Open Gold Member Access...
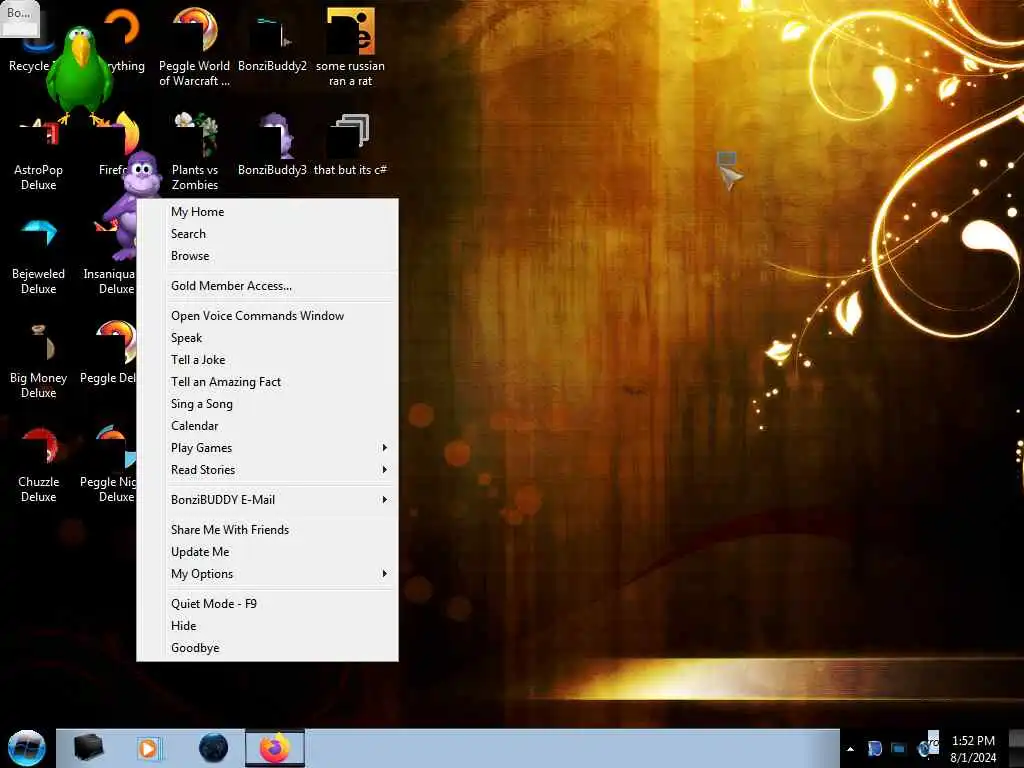Screen dimensions: 1024x768 (x=267, y=285)
